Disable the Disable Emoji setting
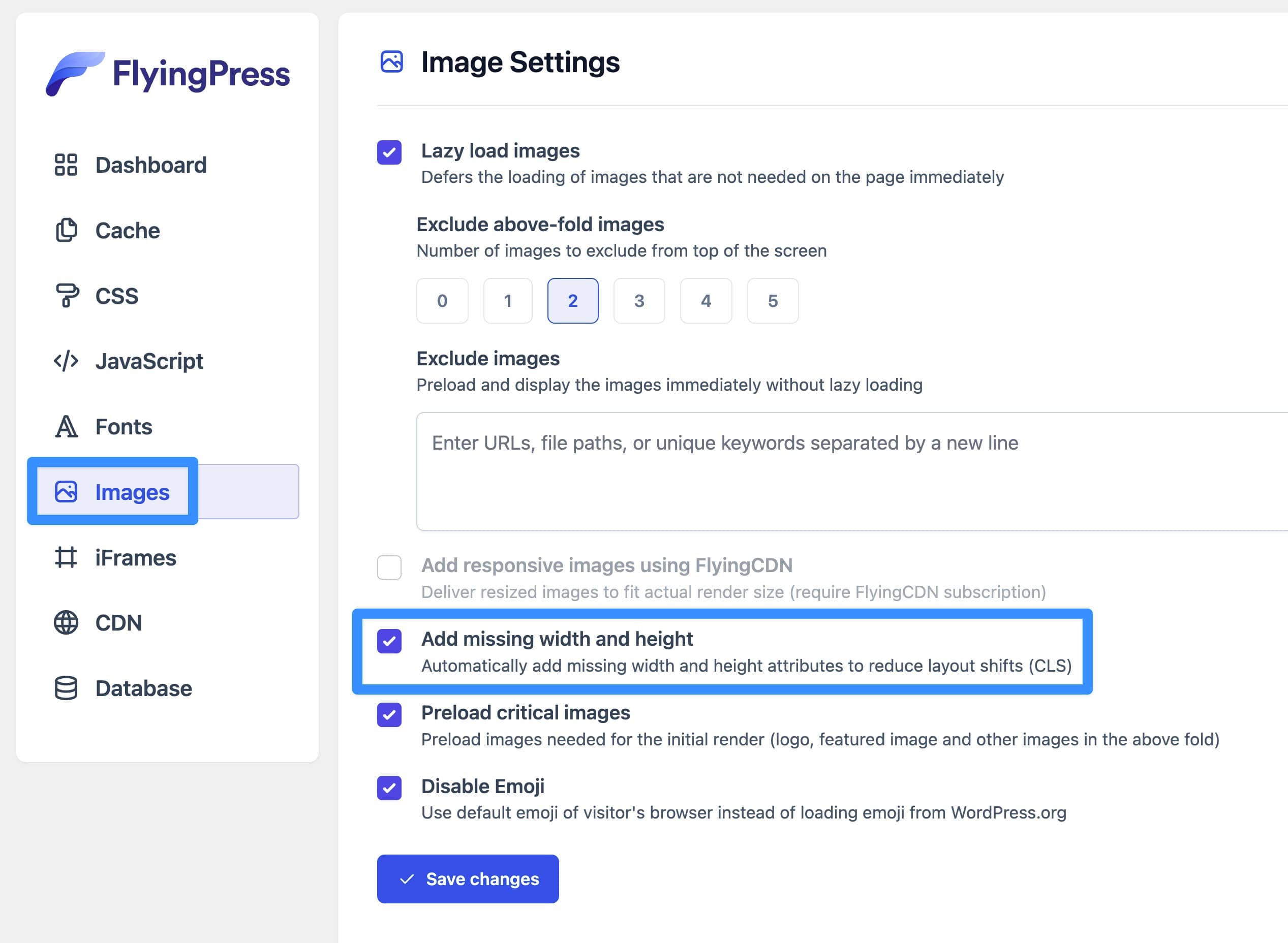The width and height of the screenshot is (1288, 943). click(x=389, y=788)
